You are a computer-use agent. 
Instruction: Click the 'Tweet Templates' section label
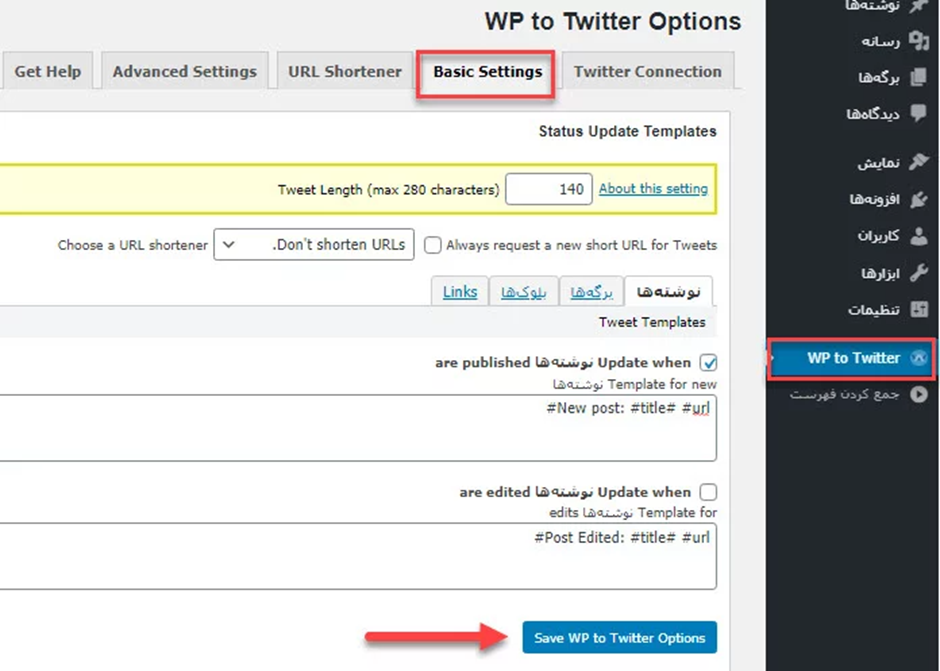click(652, 323)
